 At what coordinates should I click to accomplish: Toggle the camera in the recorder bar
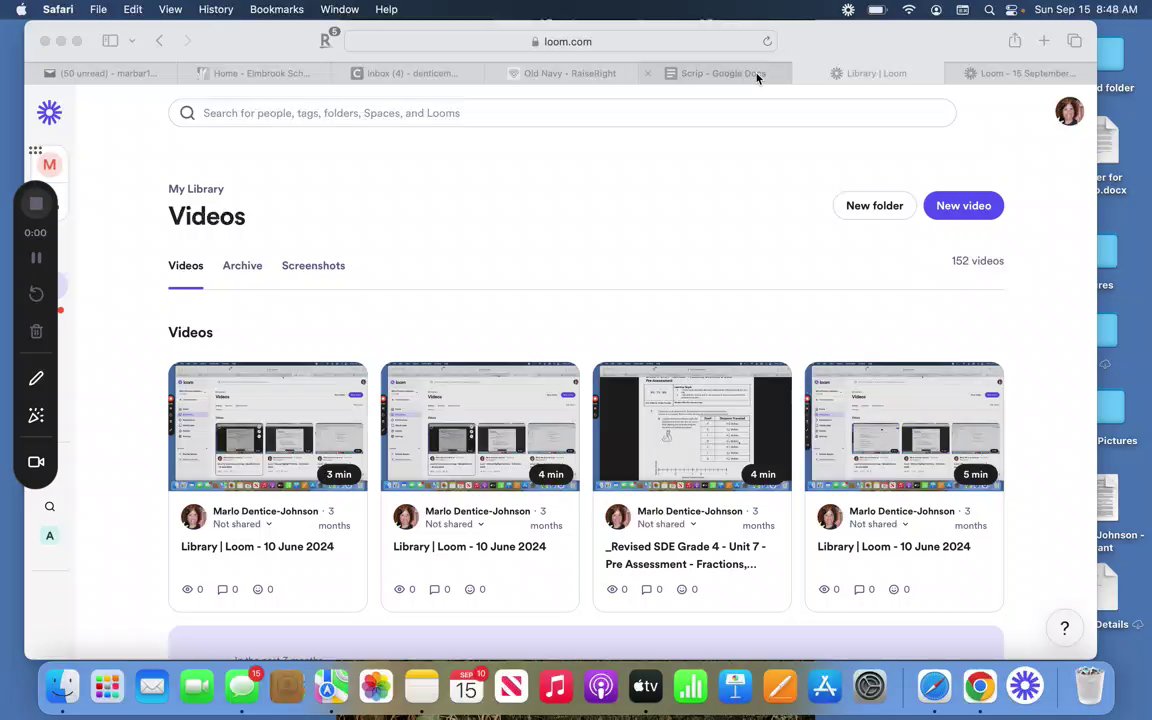(x=36, y=462)
